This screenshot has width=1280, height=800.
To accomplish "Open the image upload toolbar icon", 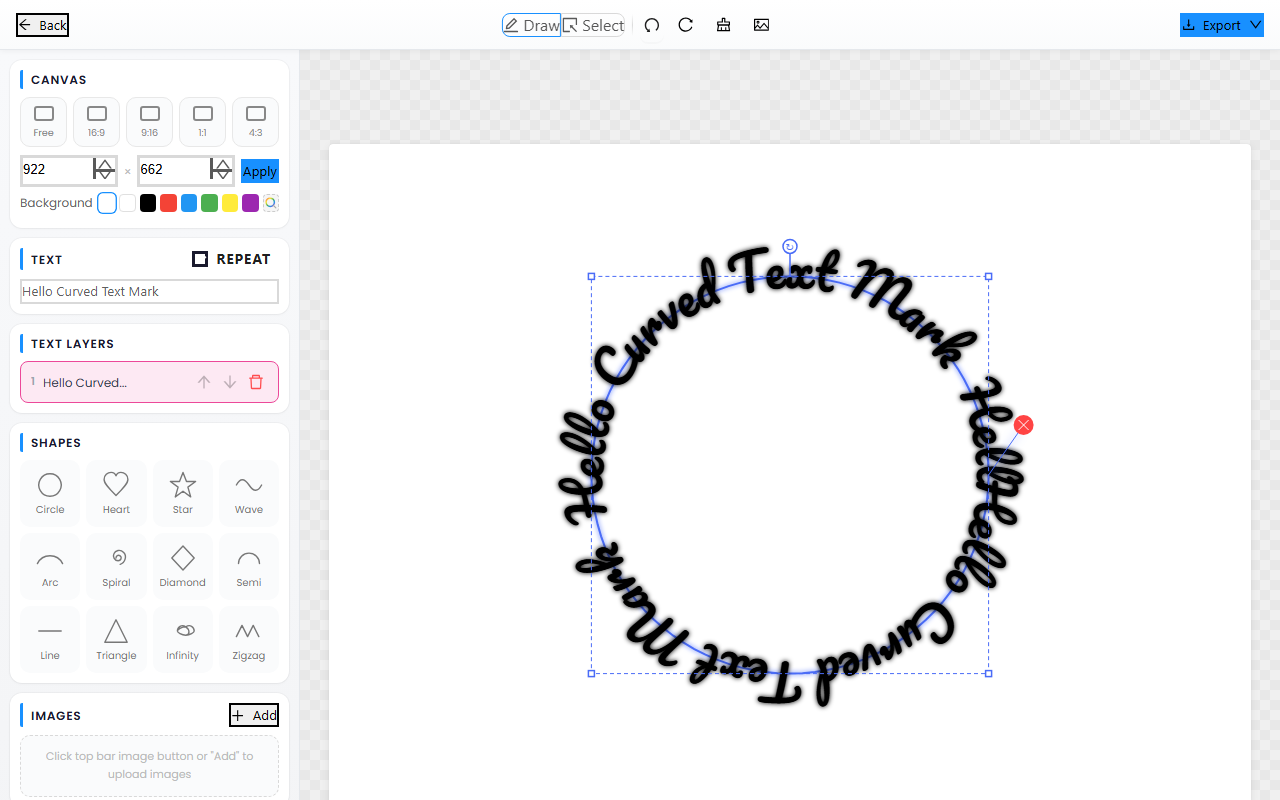I will point(762,25).
